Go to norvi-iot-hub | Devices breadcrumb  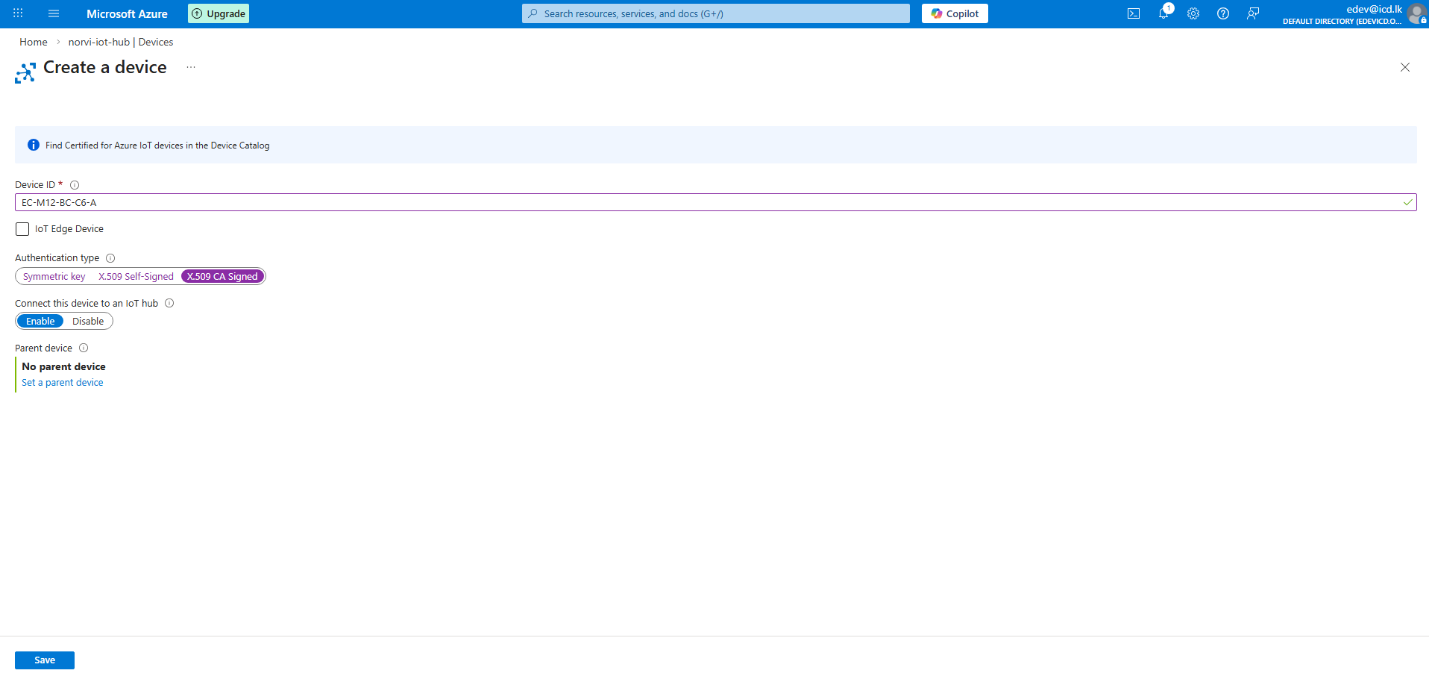(120, 42)
